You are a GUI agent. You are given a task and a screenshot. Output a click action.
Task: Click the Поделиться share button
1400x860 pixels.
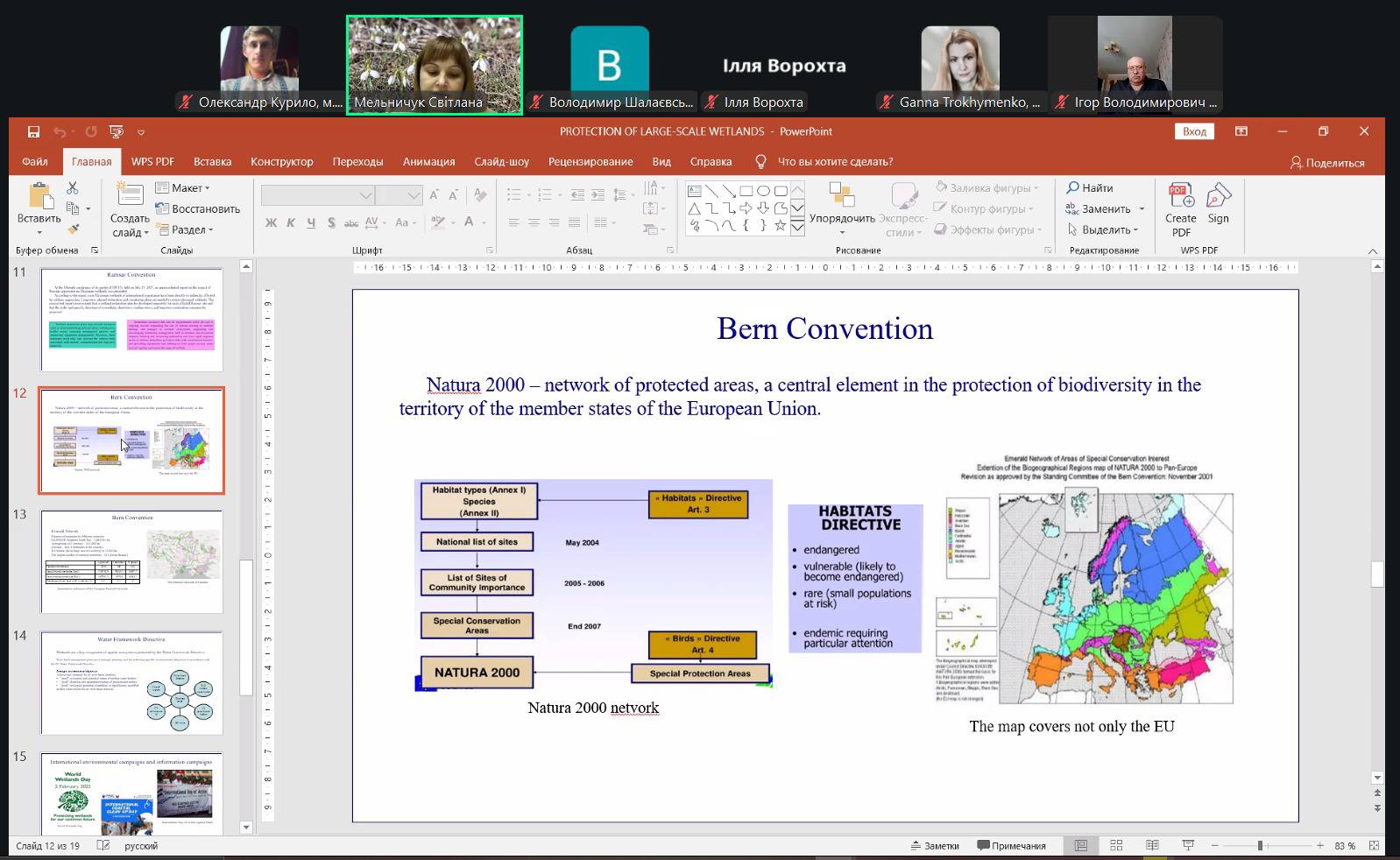(x=1327, y=163)
